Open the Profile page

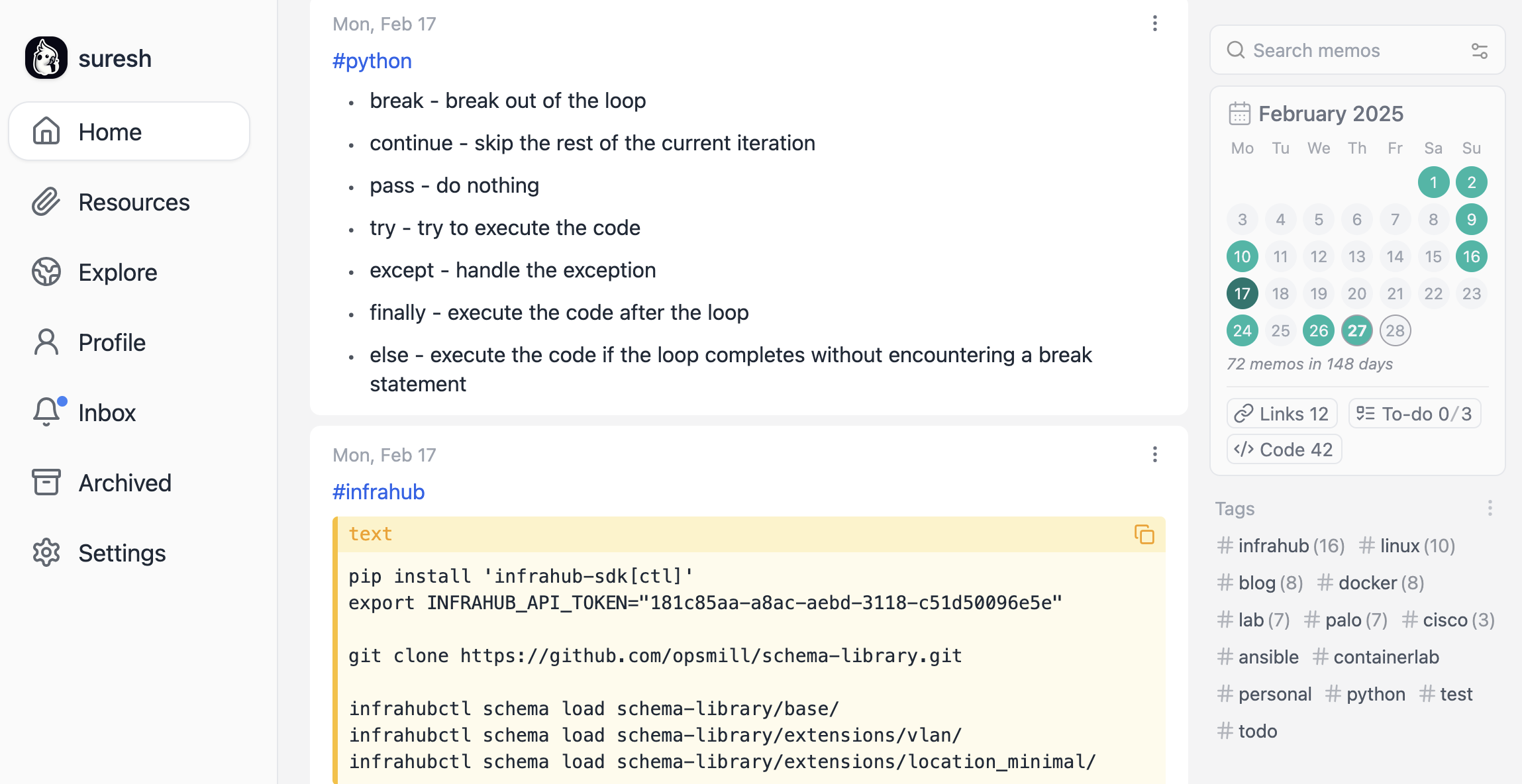[x=111, y=342]
